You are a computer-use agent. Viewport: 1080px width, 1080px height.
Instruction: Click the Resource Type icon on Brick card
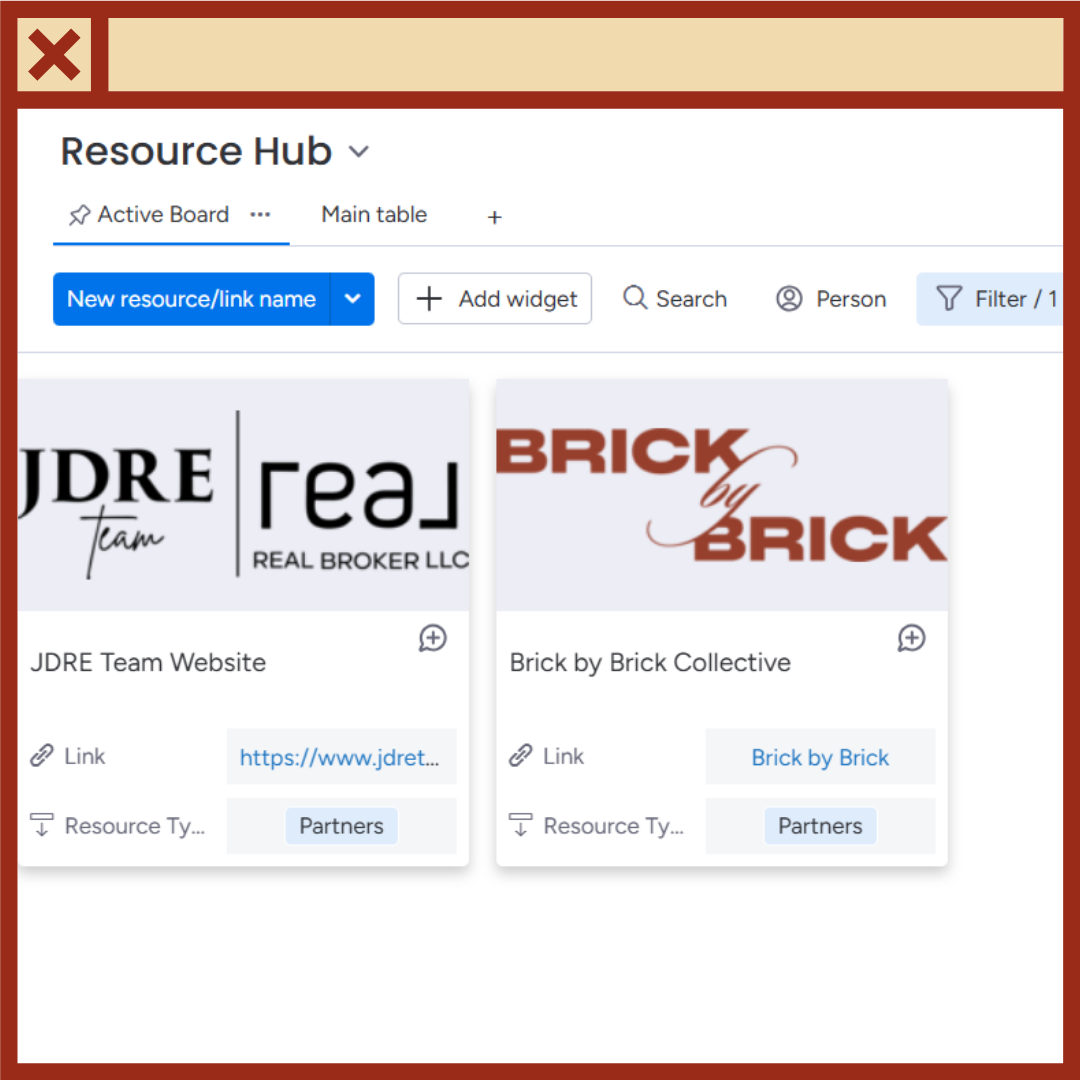(520, 825)
